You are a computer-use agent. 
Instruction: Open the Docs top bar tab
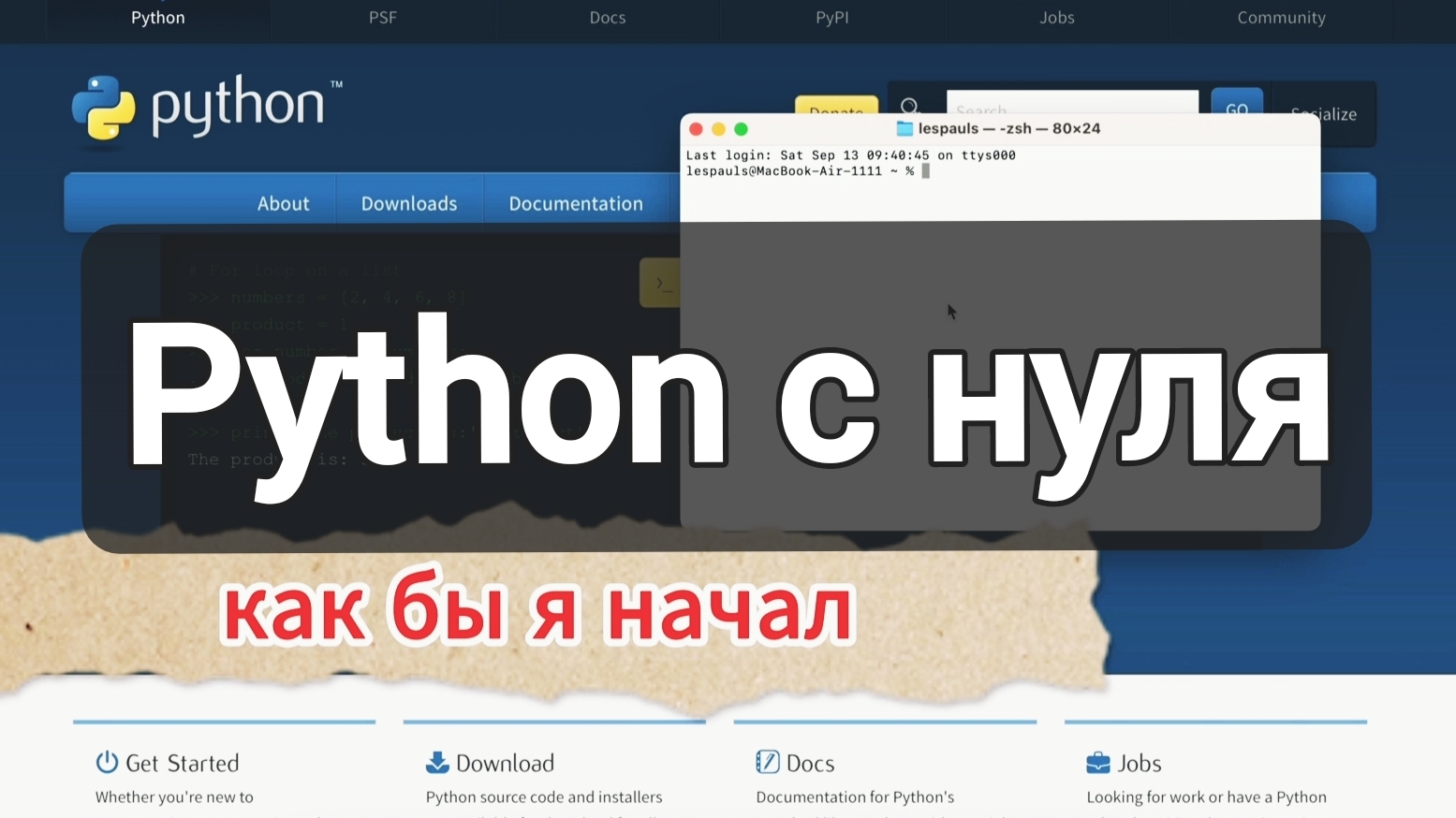608,18
